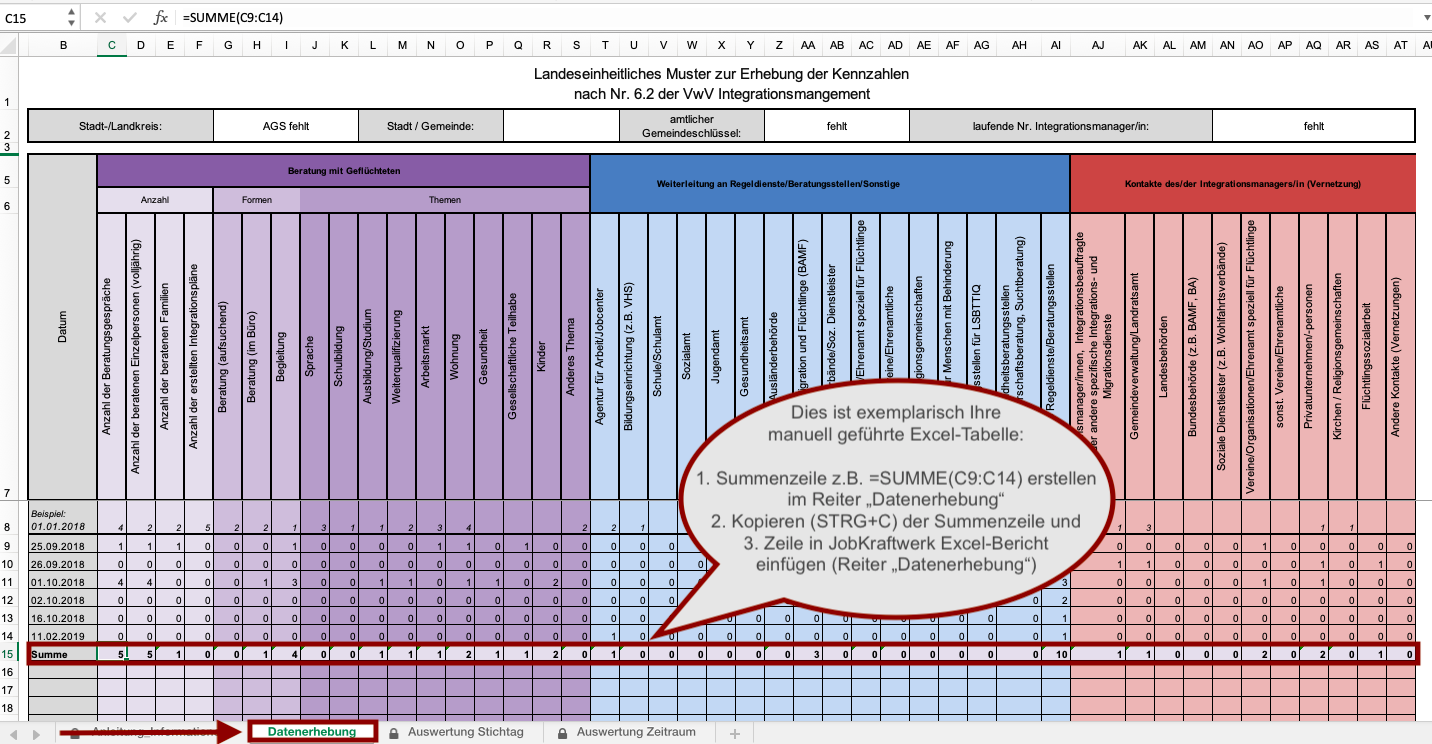Click the vertical 'Datum' header cell
Screen dimensions: 1432x744
62,328
